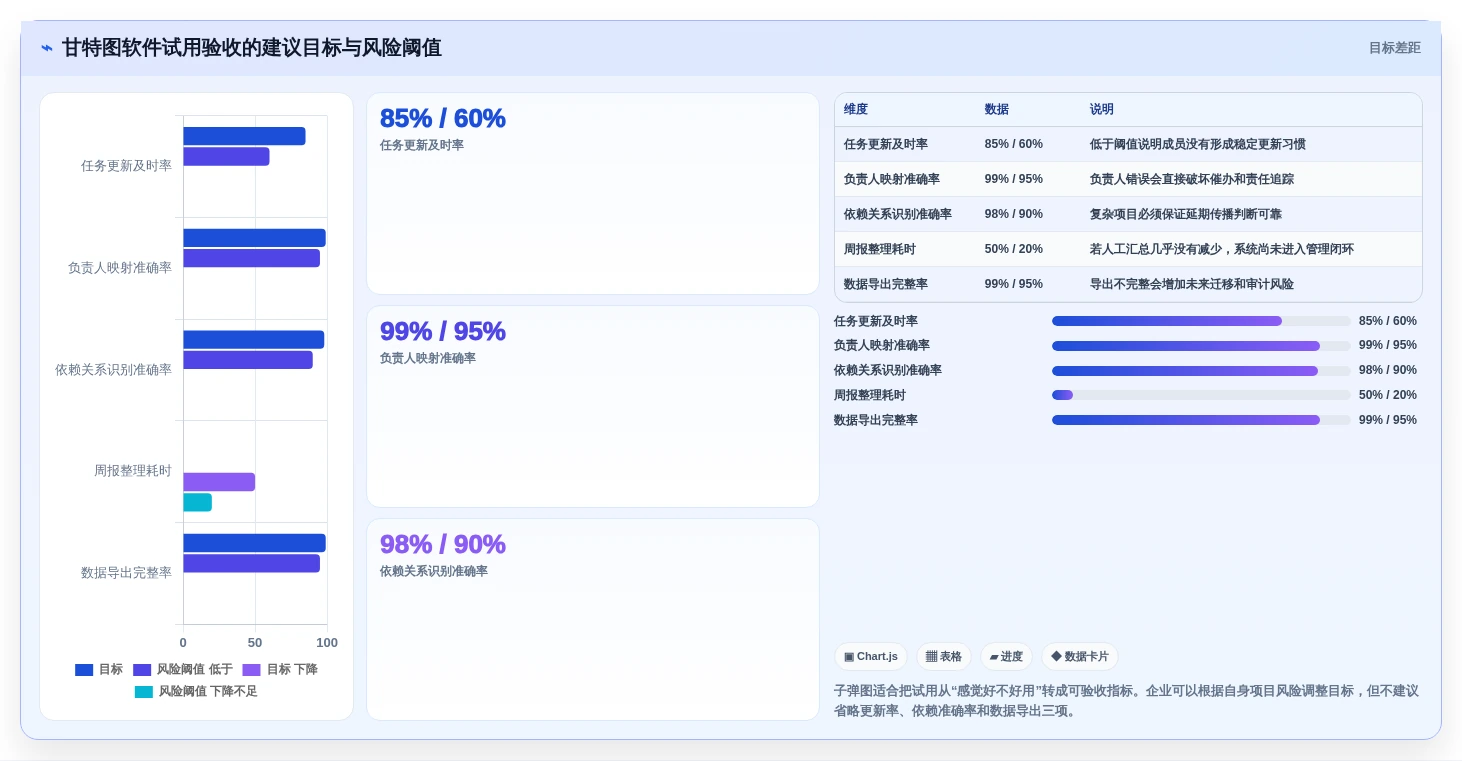
Task: Toggle the cyan 风险阈值 下降不足 legend swatch
Action: pos(144,692)
